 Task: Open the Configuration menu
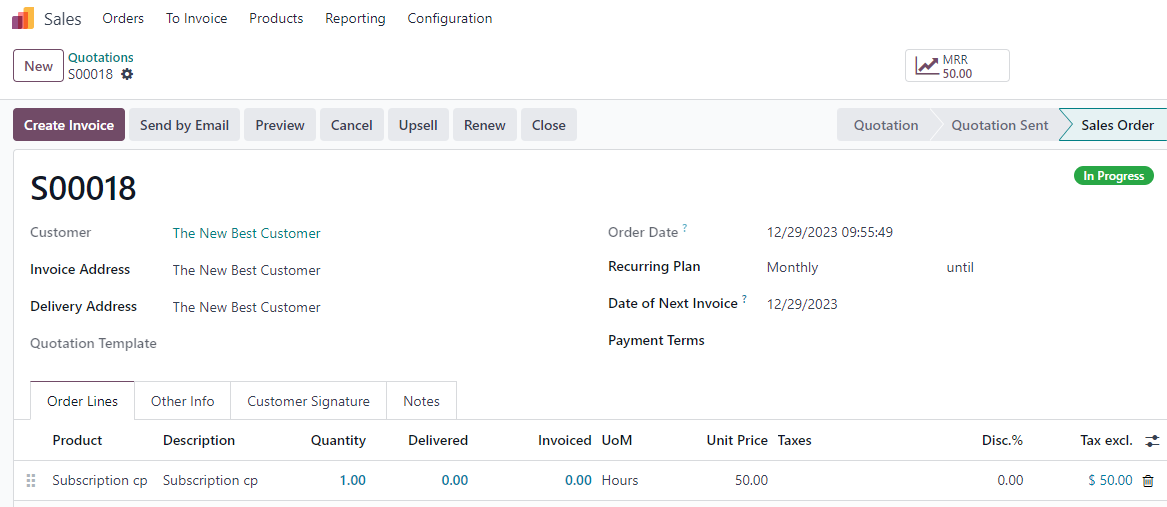click(450, 19)
